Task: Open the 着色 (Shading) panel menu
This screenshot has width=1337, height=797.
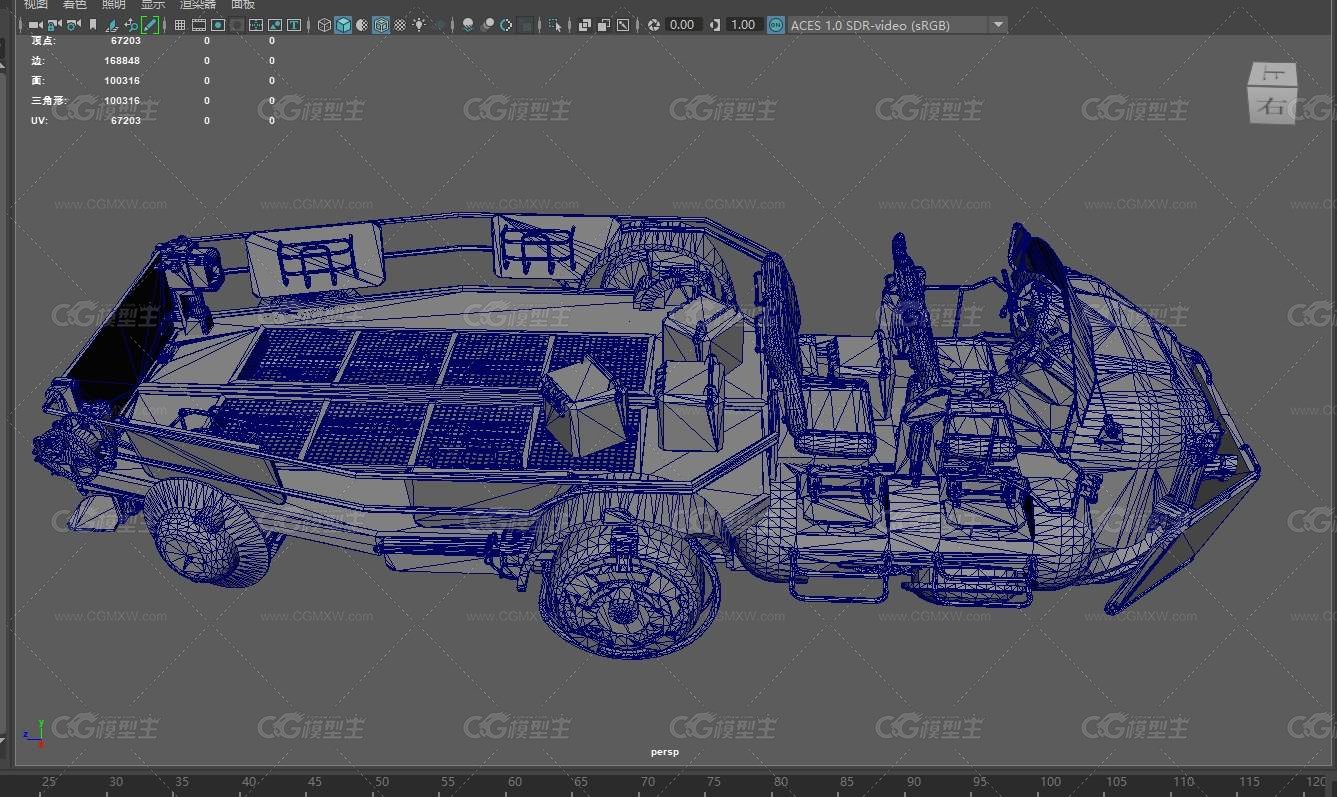Action: coord(75,4)
